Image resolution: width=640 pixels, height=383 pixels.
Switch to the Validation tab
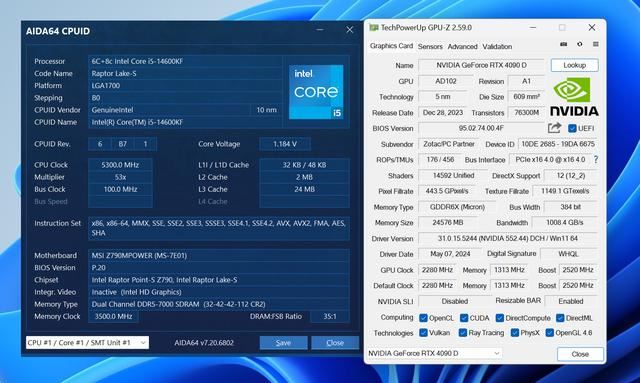click(497, 47)
